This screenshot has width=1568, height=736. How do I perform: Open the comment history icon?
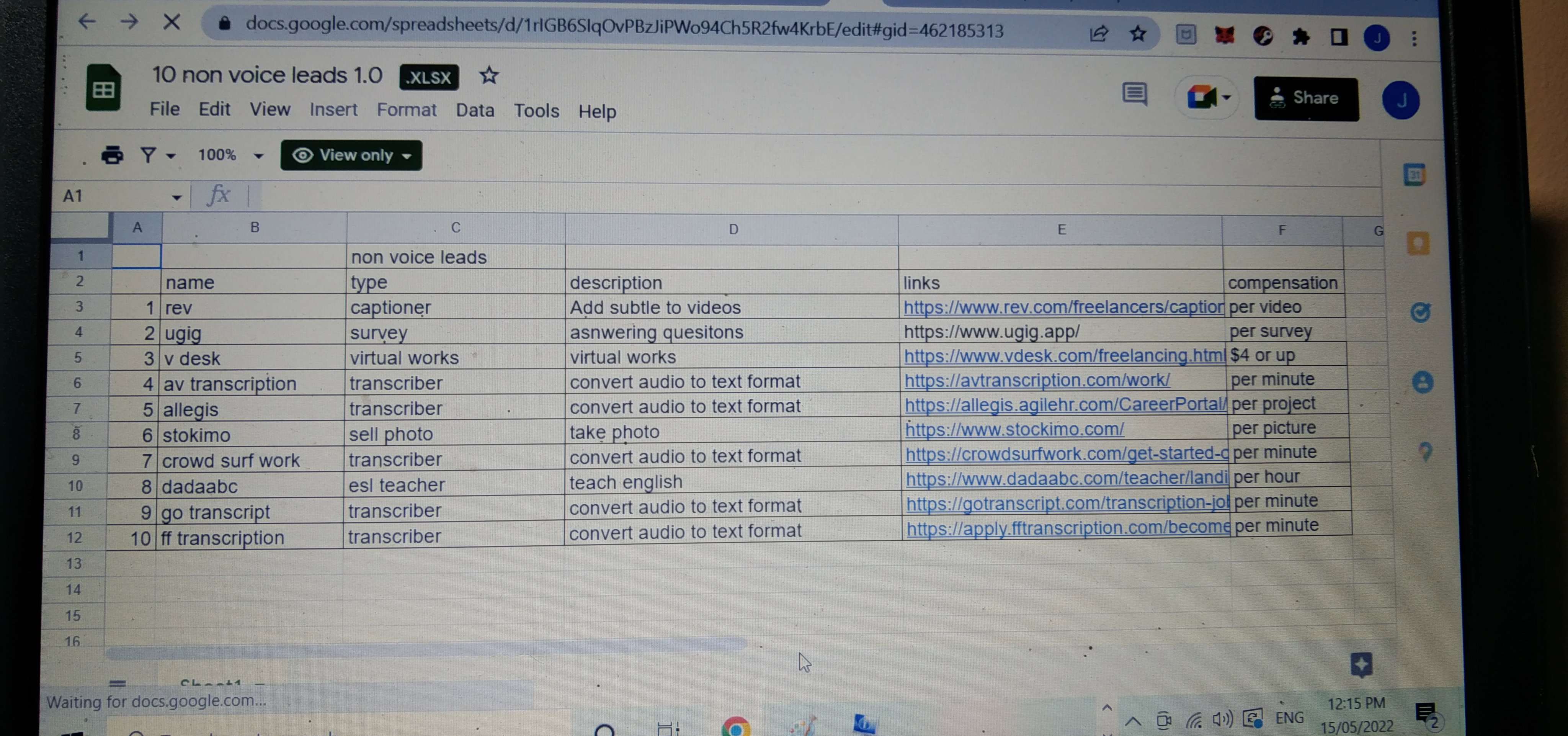click(x=1135, y=94)
